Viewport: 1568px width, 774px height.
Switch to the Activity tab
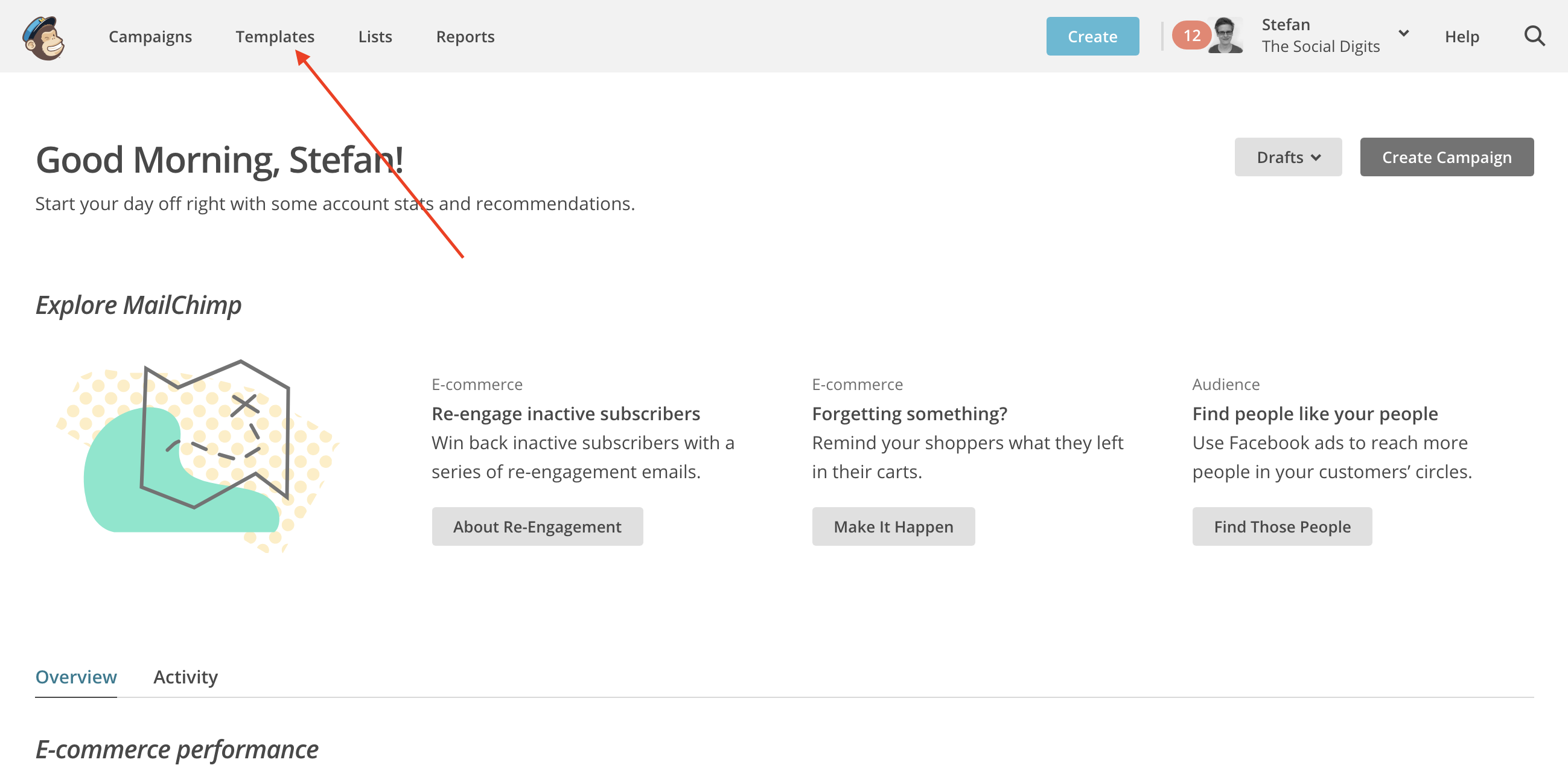(185, 677)
